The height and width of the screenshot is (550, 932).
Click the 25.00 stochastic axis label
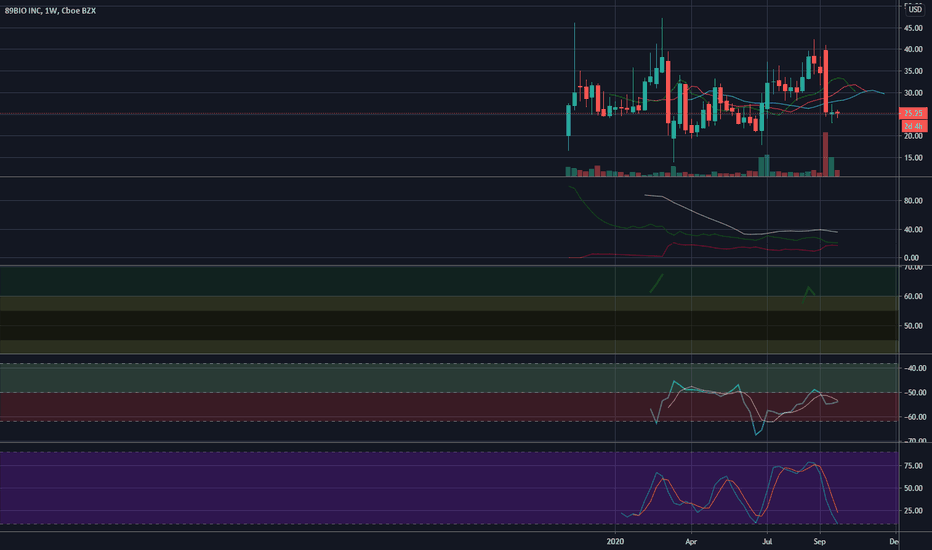coord(913,511)
